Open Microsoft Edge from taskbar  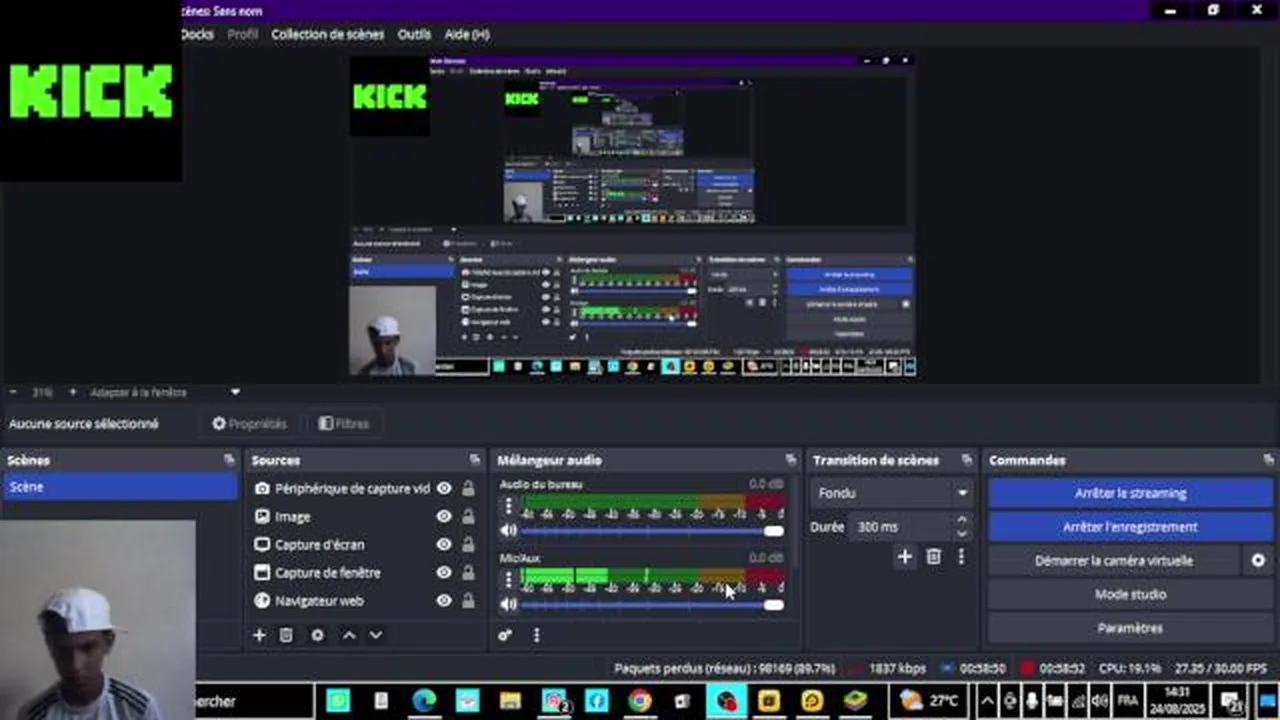[x=424, y=701]
